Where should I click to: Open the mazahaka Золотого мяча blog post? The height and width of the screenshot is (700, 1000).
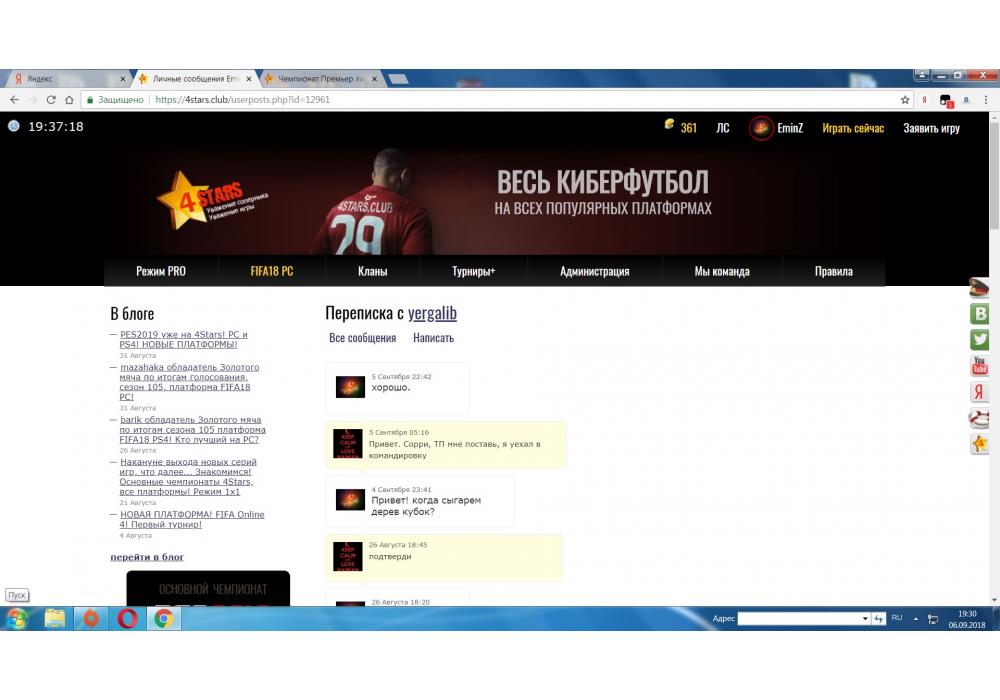click(x=189, y=382)
